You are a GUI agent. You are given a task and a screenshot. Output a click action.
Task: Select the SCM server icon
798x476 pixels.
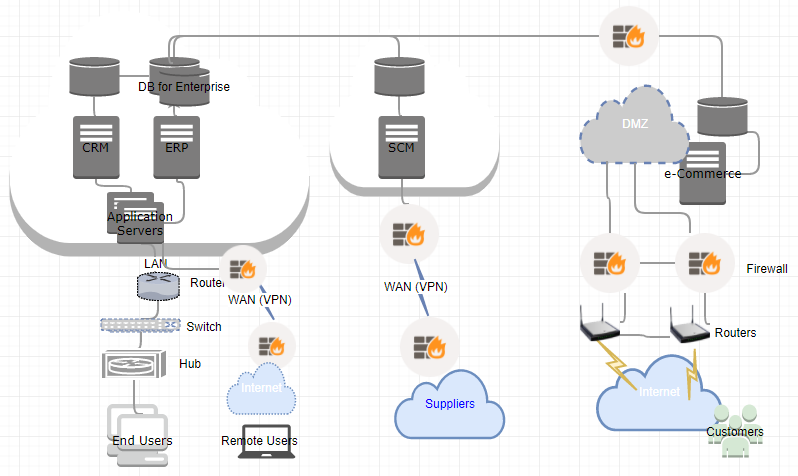pyautogui.click(x=402, y=147)
